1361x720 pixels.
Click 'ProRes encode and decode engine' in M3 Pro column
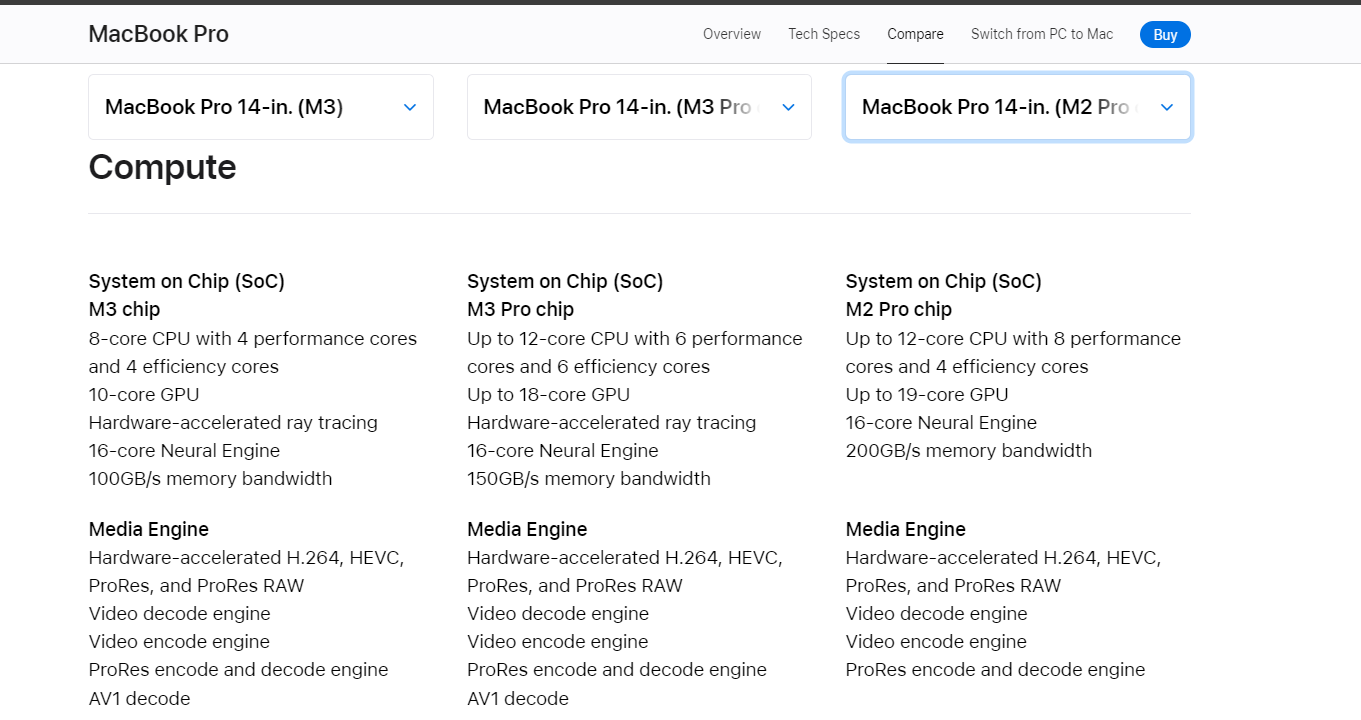(x=617, y=669)
